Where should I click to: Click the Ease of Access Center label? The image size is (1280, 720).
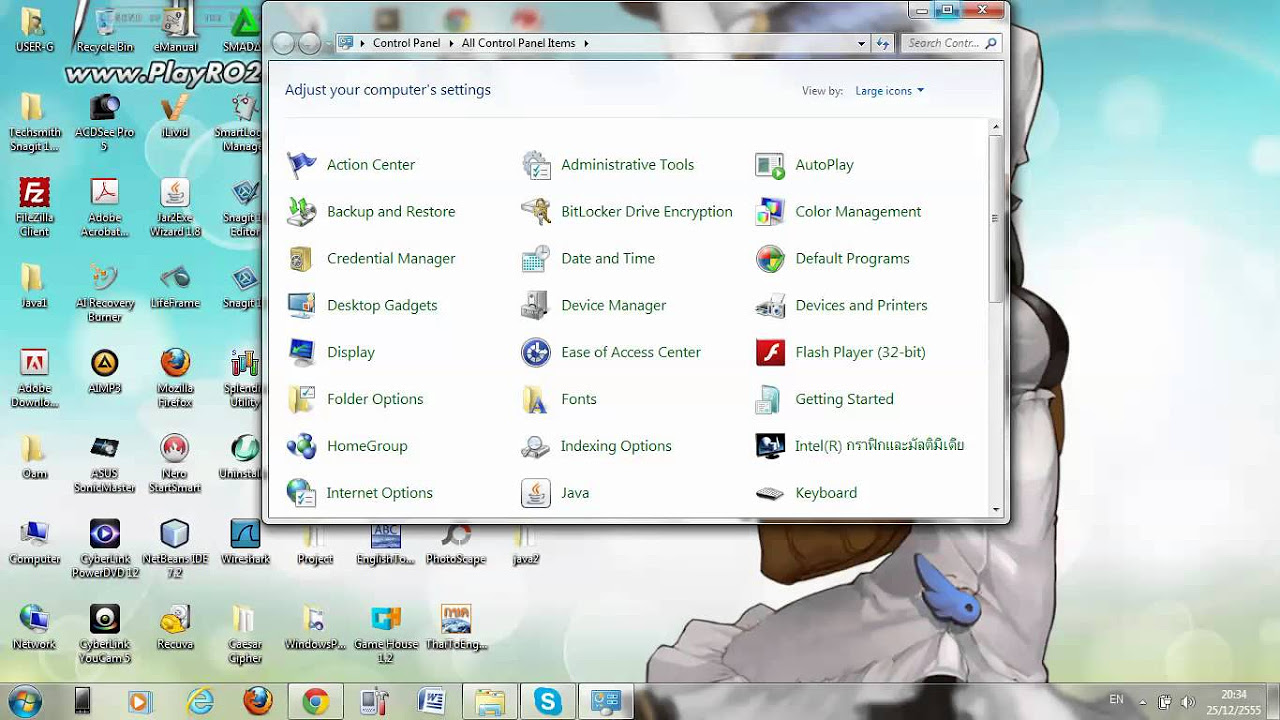(x=631, y=352)
